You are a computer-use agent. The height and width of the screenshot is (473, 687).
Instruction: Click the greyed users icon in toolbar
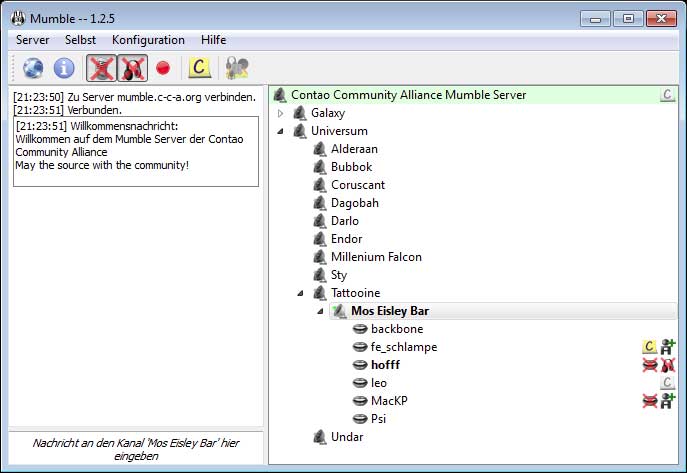coord(237,68)
